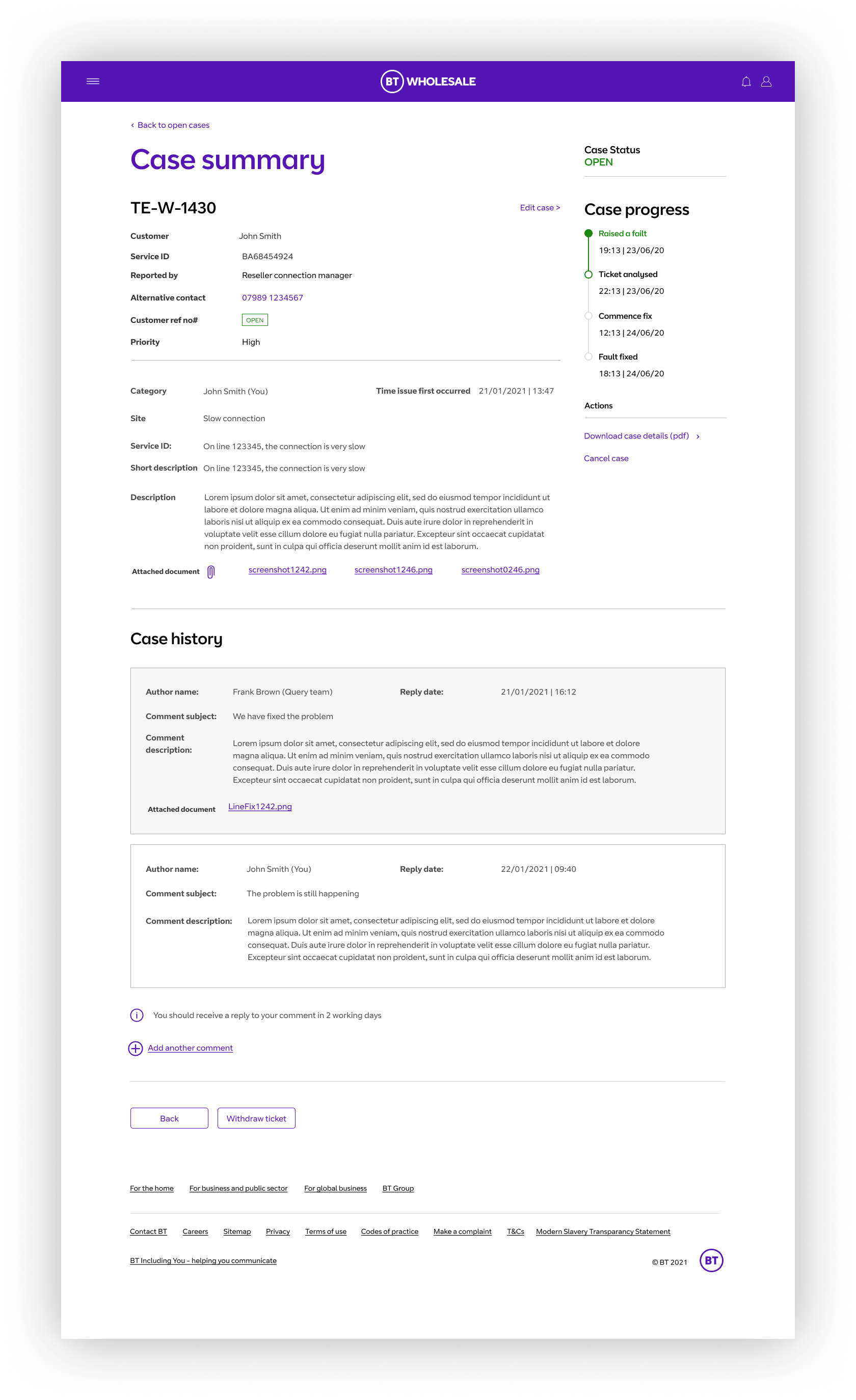856x1400 pixels.
Task: Open For global business footer link
Action: [335, 1188]
